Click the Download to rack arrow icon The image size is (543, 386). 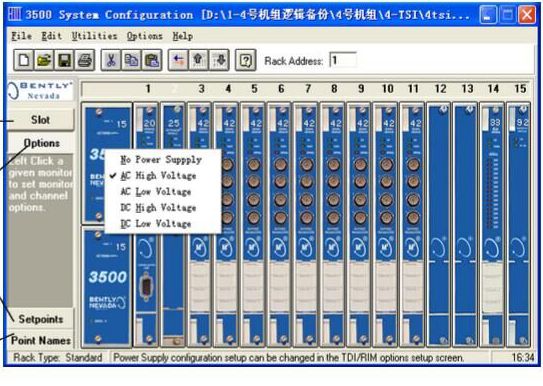[219, 61]
